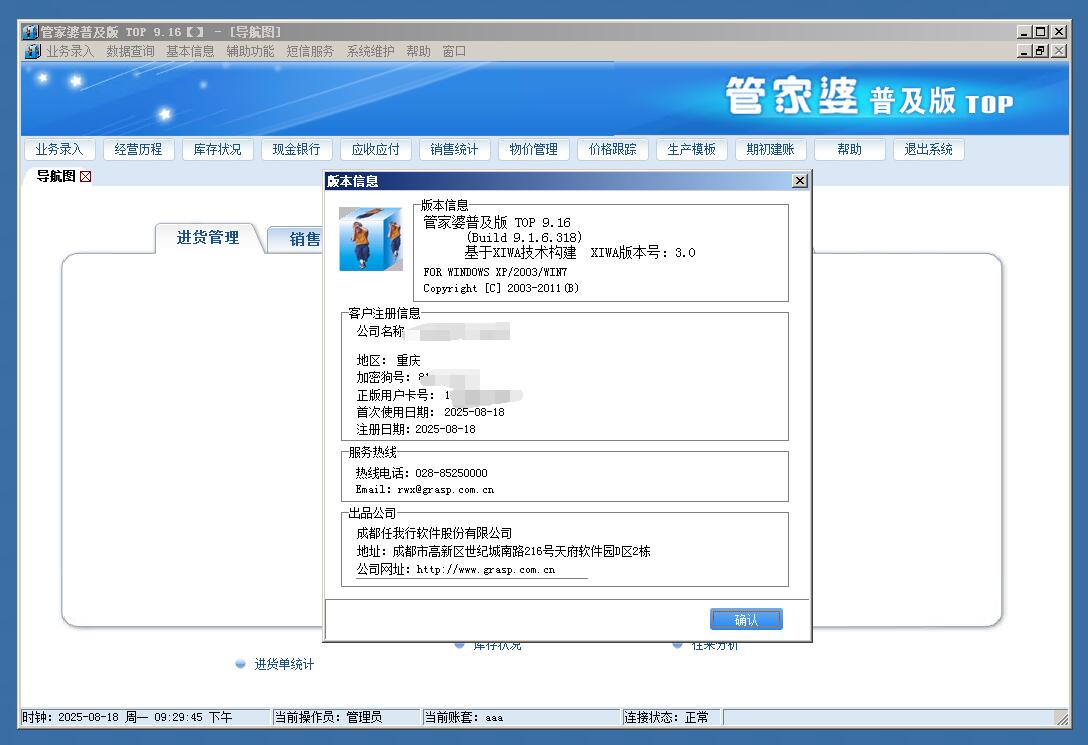Click the 热线电话 028-85250000 text
This screenshot has width=1088, height=745.
pyautogui.click(x=421, y=472)
